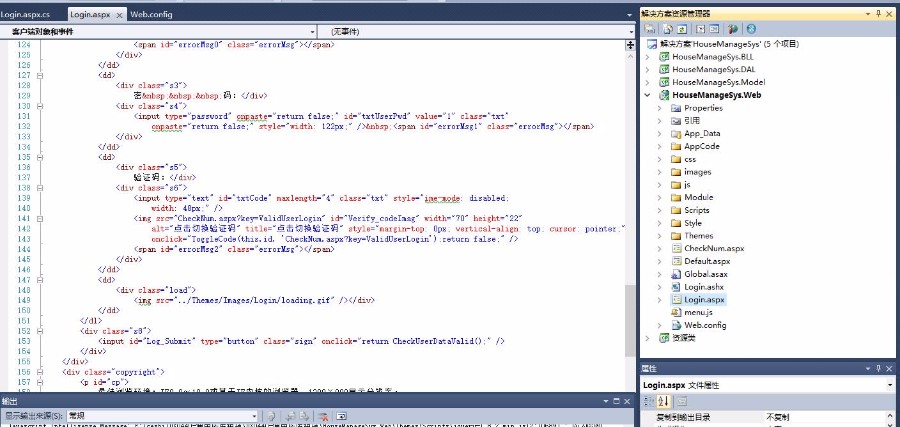Switch to the Web.config editor tab
Image resolution: width=900 pixels, height=427 pixels.
tap(148, 15)
